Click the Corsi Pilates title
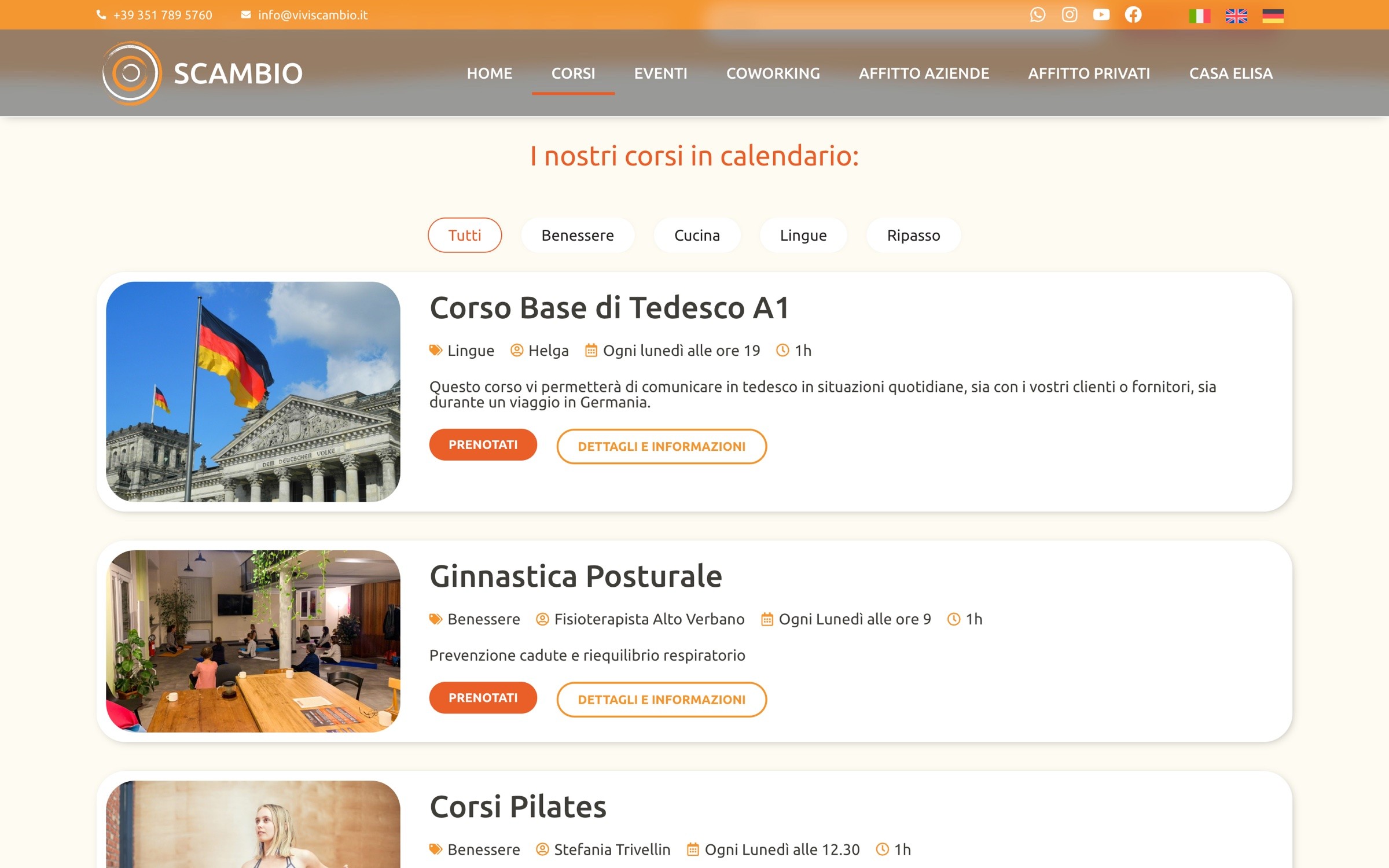Viewport: 1389px width, 868px height. pos(518,807)
